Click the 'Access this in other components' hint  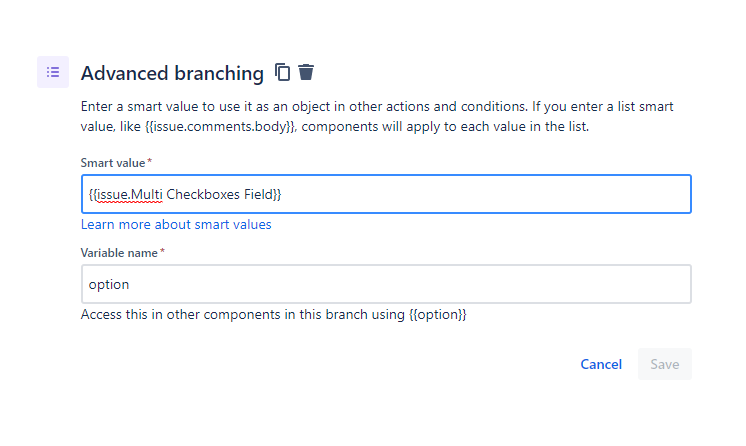[x=274, y=315]
